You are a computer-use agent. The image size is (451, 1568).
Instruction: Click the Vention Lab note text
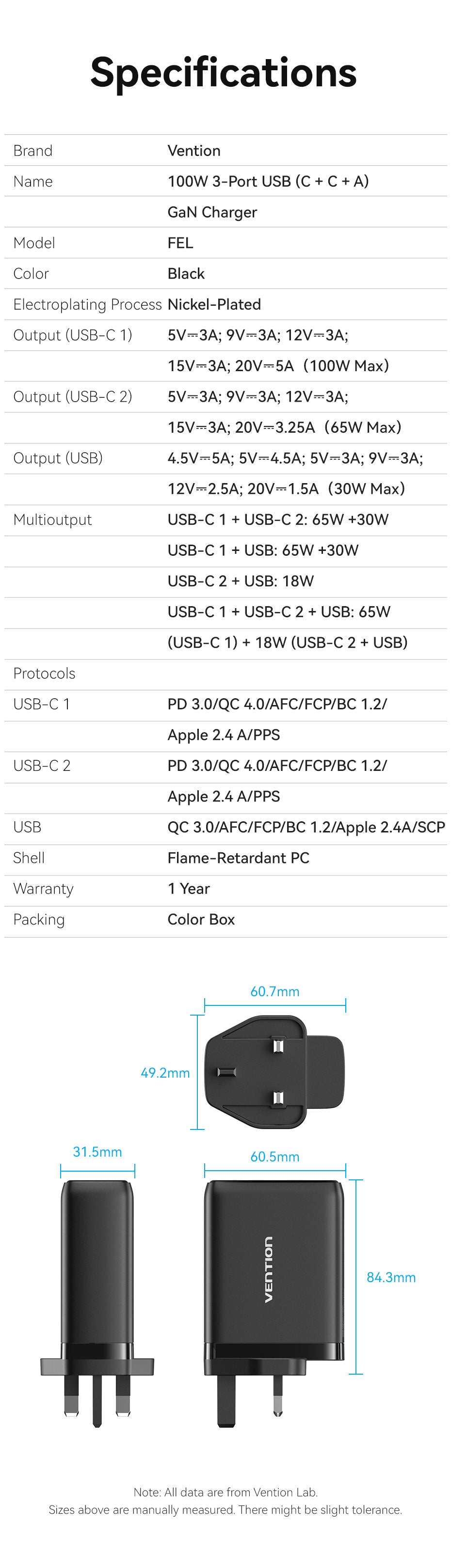[225, 1492]
